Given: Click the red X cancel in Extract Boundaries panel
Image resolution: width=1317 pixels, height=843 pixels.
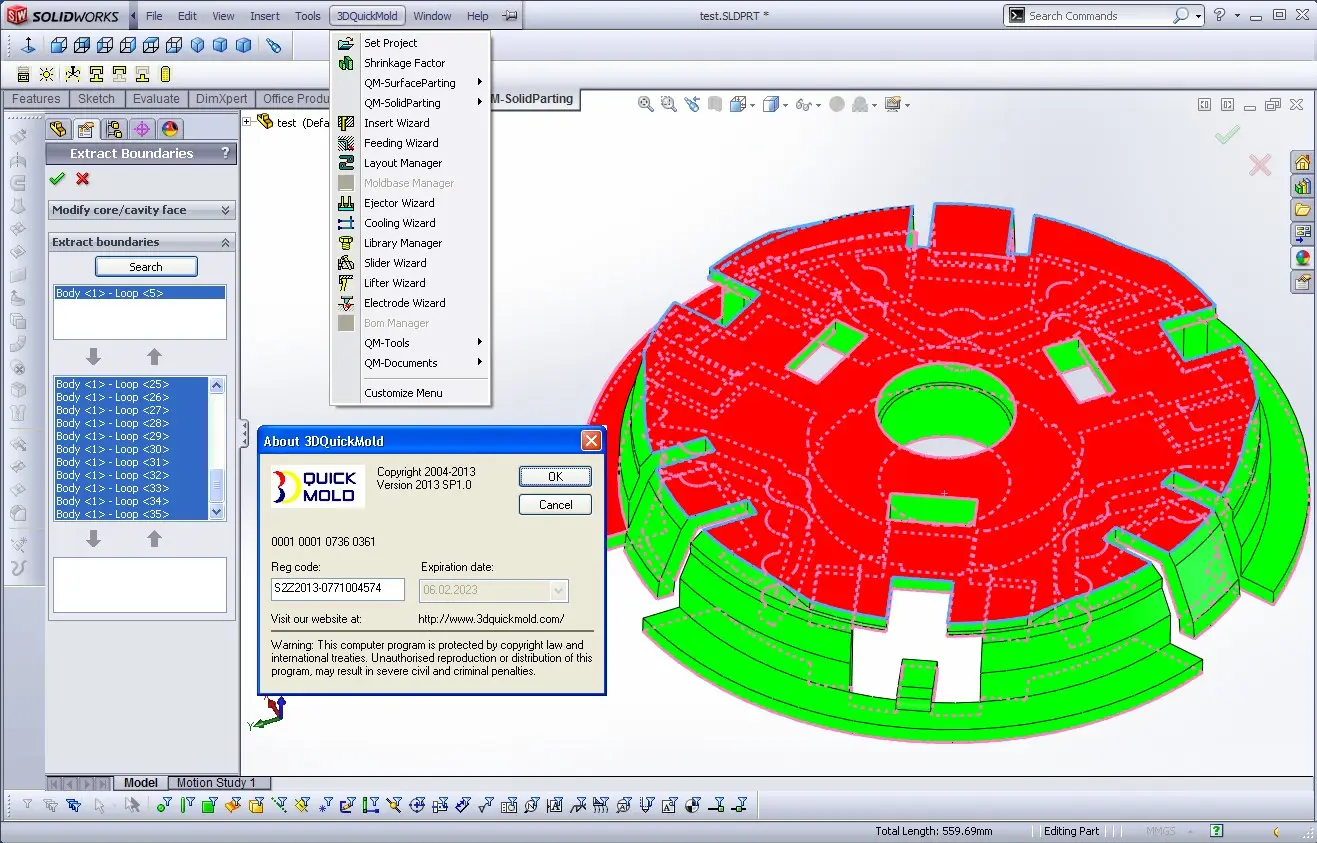Looking at the screenshot, I should coord(82,179).
